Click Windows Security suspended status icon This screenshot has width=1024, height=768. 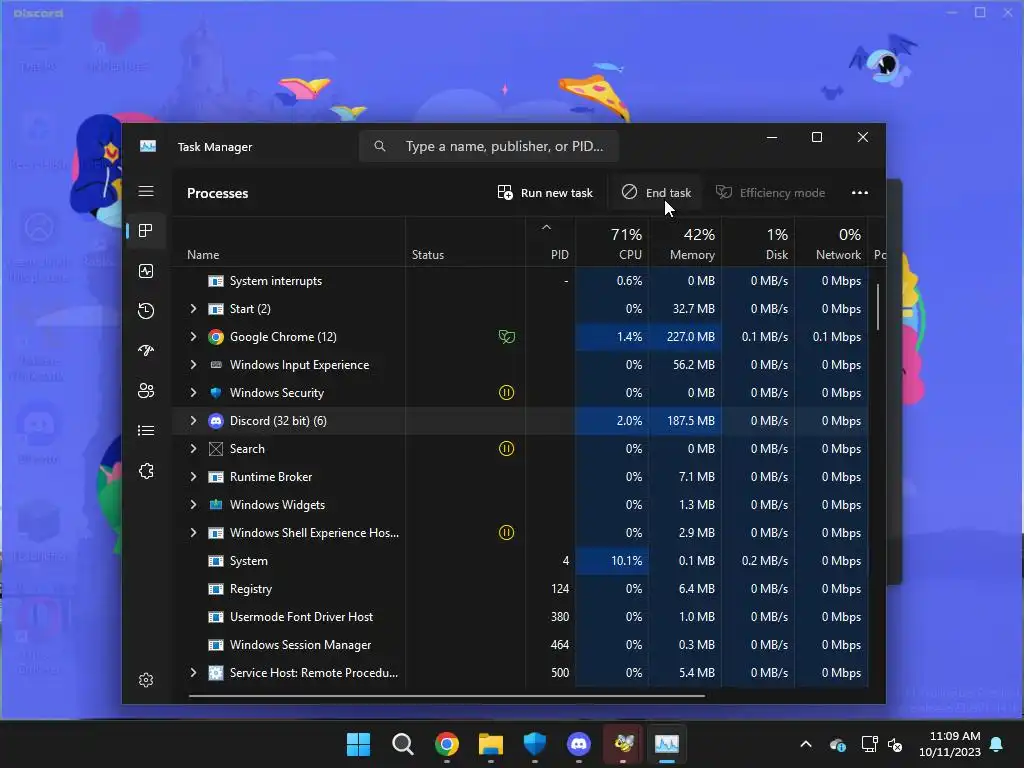506,392
